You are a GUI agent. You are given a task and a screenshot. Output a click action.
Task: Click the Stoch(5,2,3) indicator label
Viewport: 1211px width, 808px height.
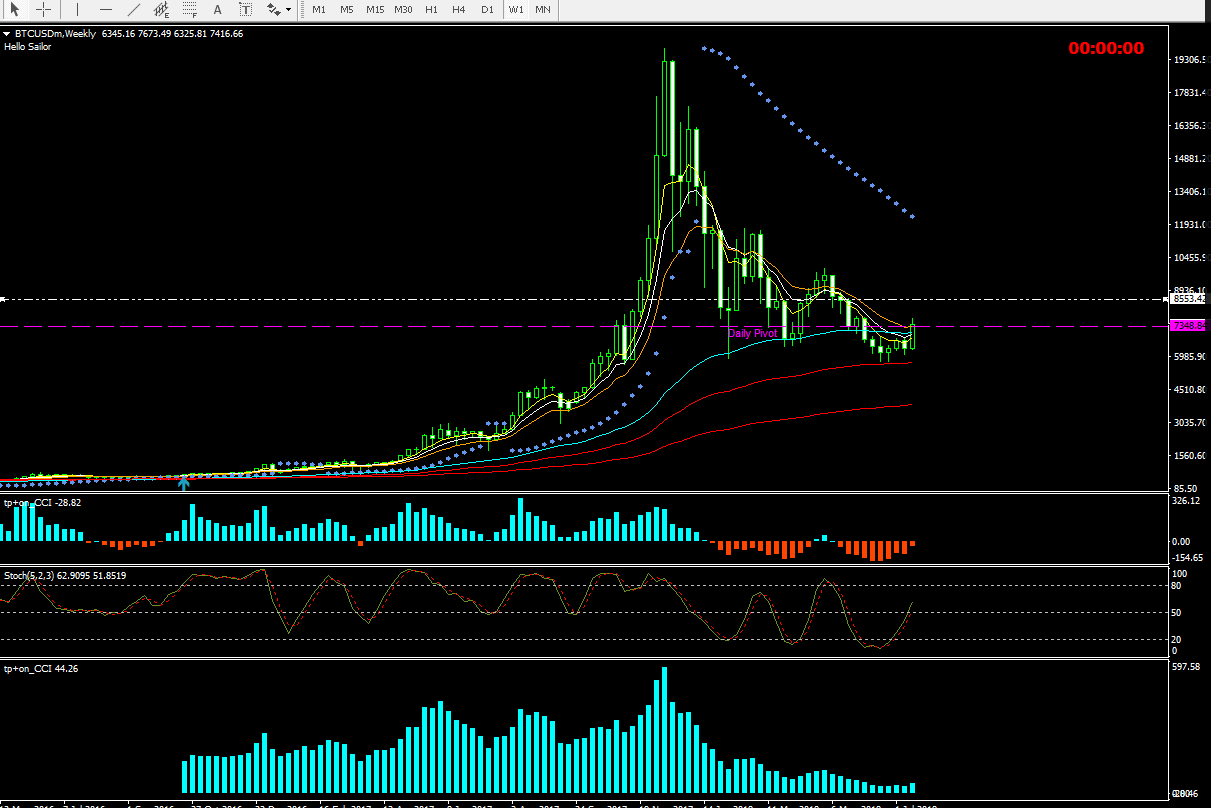click(x=65, y=575)
